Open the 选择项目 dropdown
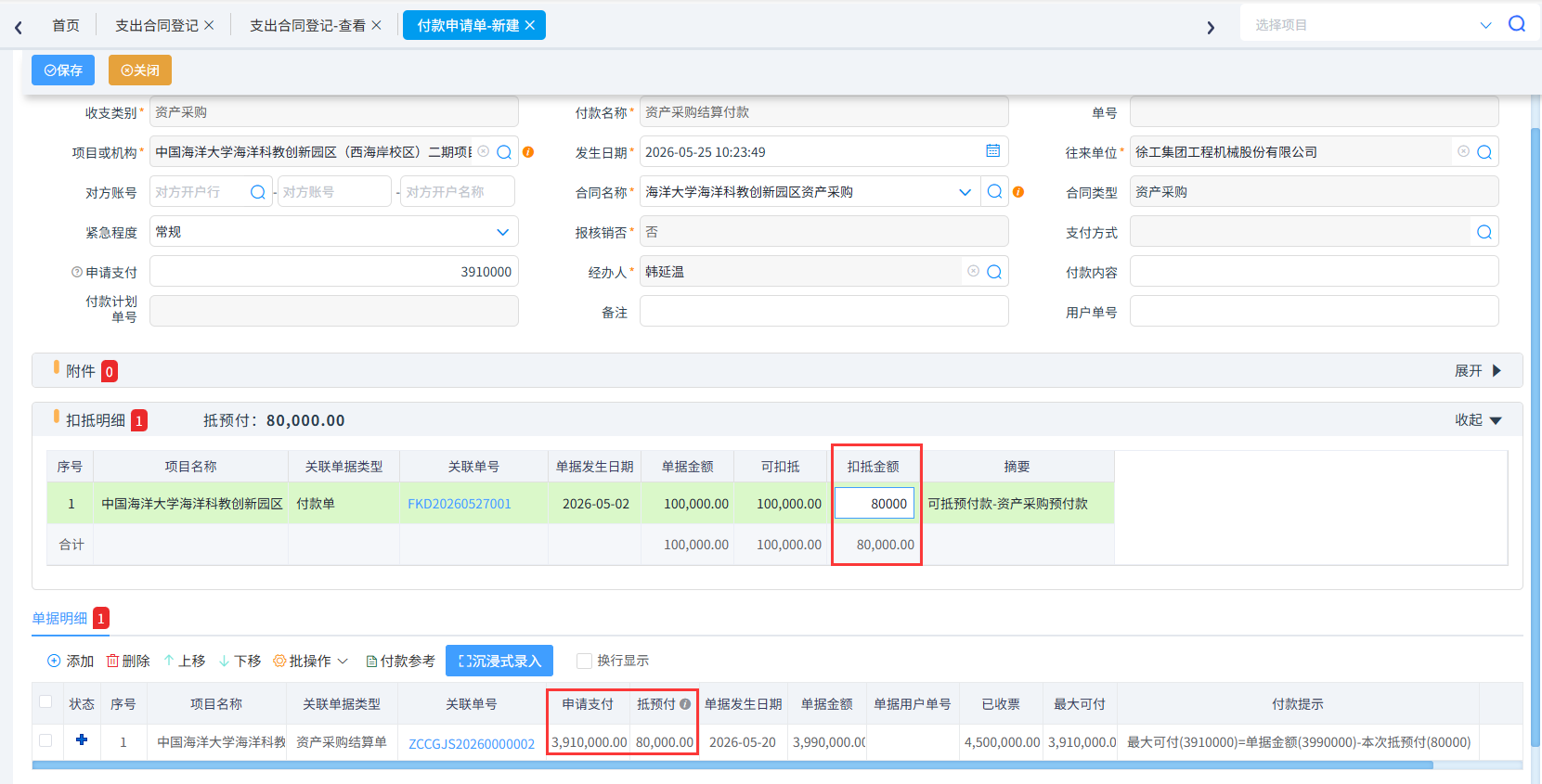The width and height of the screenshot is (1542, 784). coord(1485,25)
